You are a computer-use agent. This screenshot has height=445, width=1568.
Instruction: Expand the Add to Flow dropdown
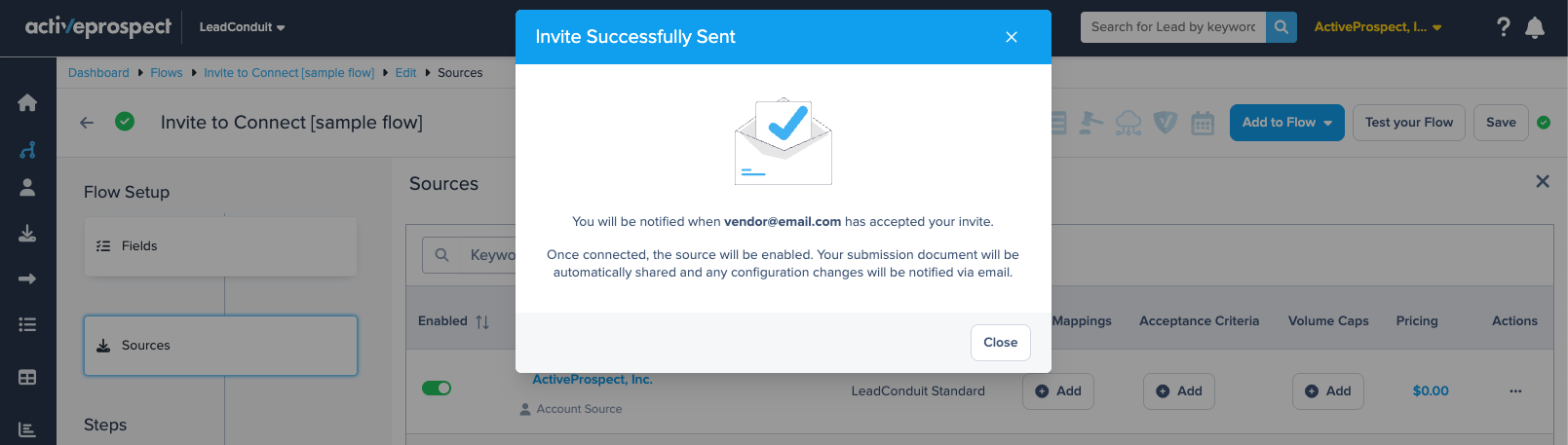coord(1286,123)
